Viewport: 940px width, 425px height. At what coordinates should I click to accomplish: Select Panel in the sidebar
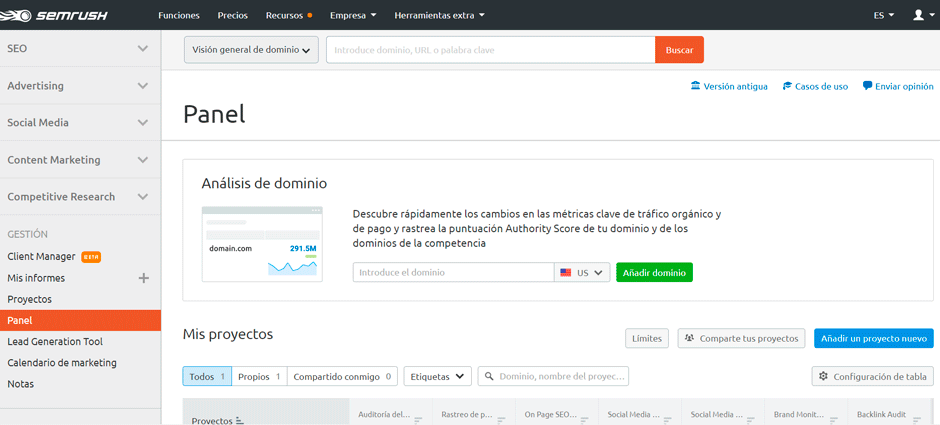(80, 320)
